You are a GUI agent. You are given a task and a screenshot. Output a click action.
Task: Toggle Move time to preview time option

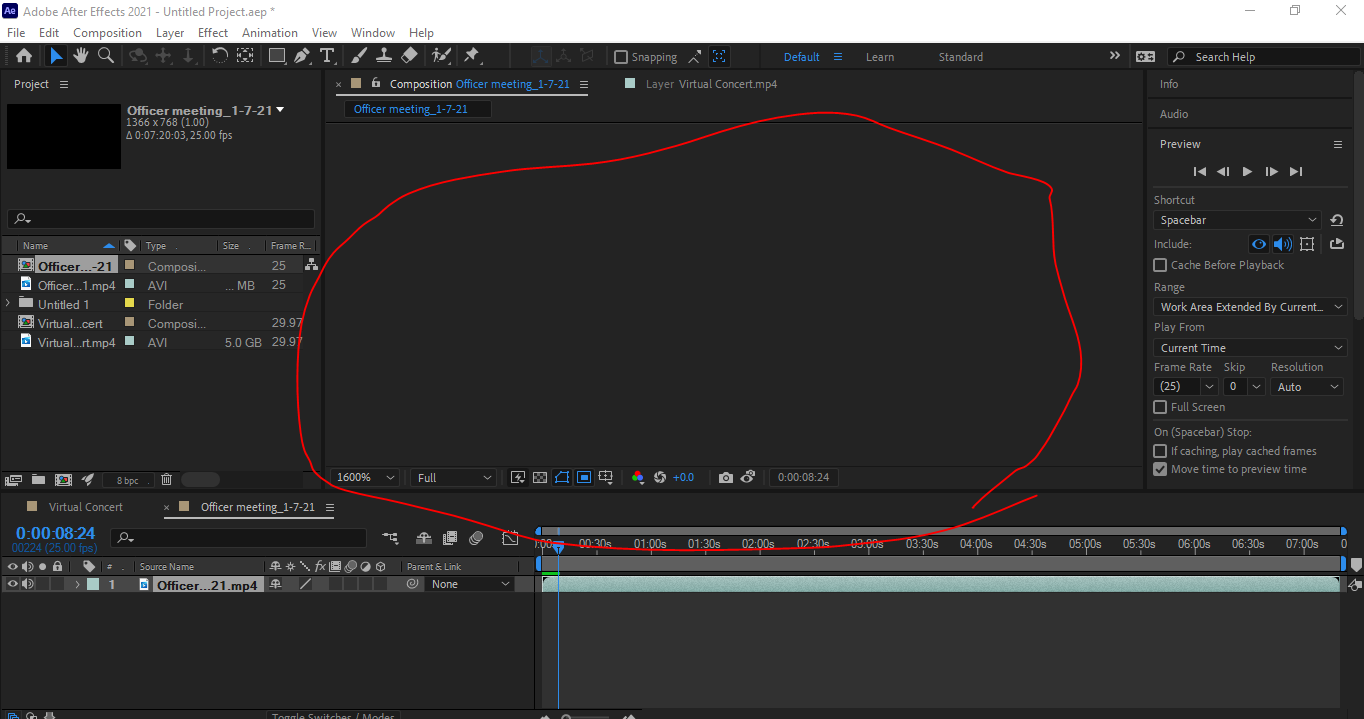point(1160,468)
